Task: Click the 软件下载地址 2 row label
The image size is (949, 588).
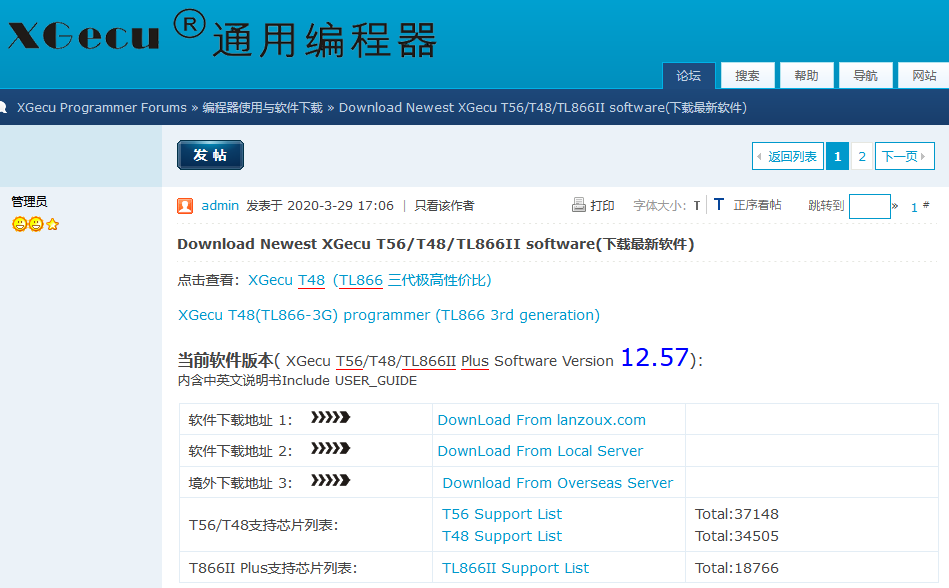Action: click(240, 451)
